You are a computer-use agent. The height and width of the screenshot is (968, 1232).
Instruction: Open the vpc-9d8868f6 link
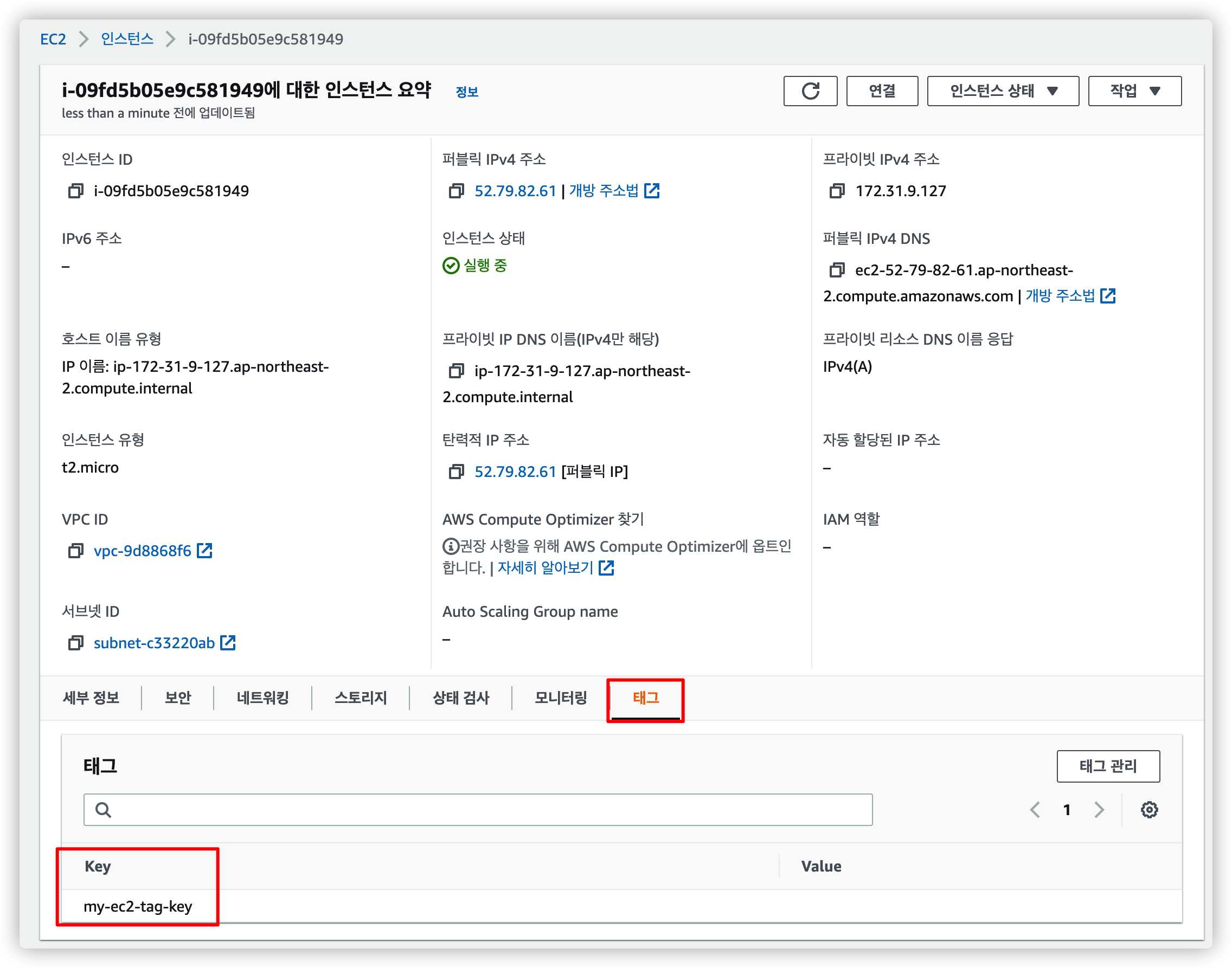(x=142, y=551)
